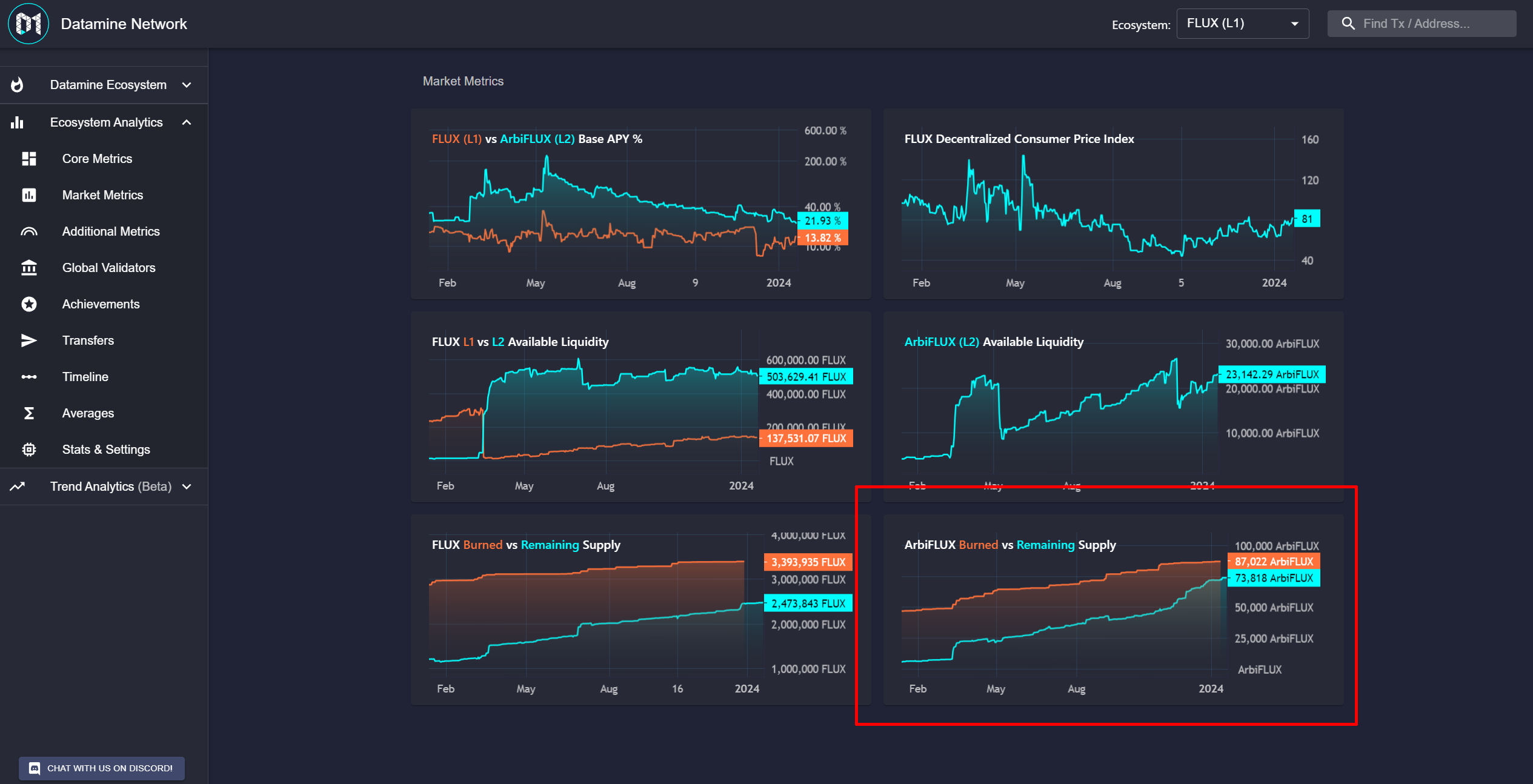Viewport: 1533px width, 784px height.
Task: Open the Achievements section
Action: click(104, 304)
